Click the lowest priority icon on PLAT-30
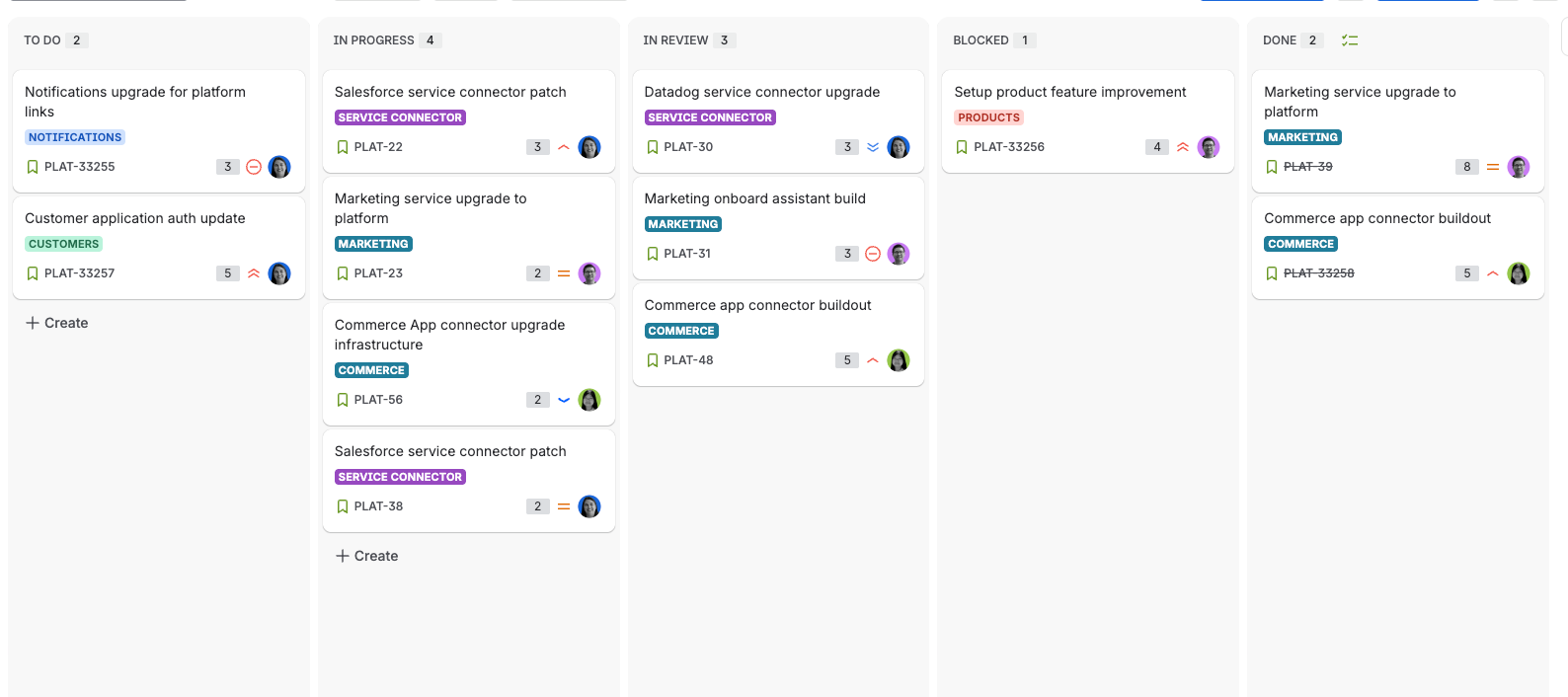The width and height of the screenshot is (1568, 697). tap(873, 147)
